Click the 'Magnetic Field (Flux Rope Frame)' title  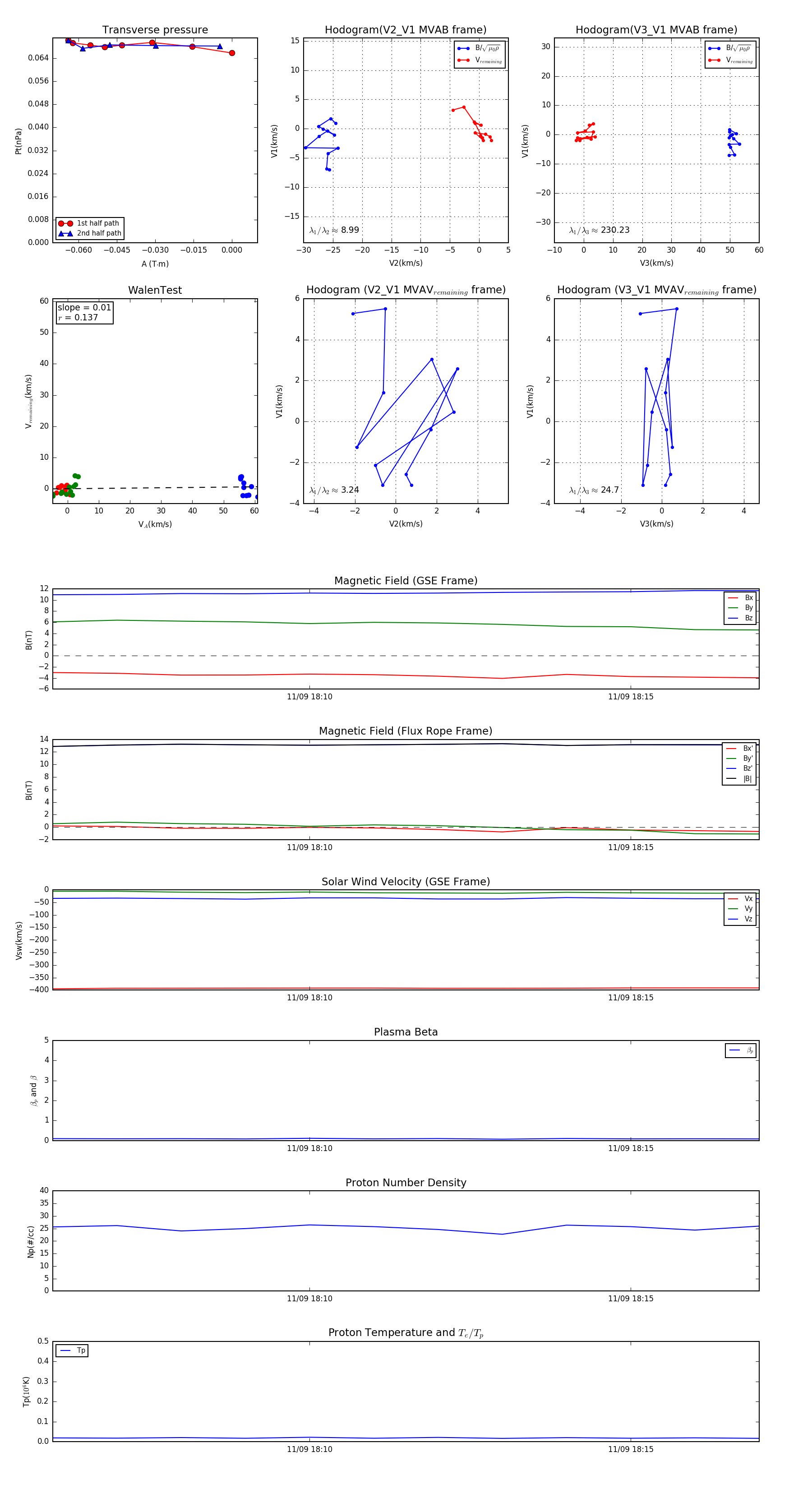(406, 731)
